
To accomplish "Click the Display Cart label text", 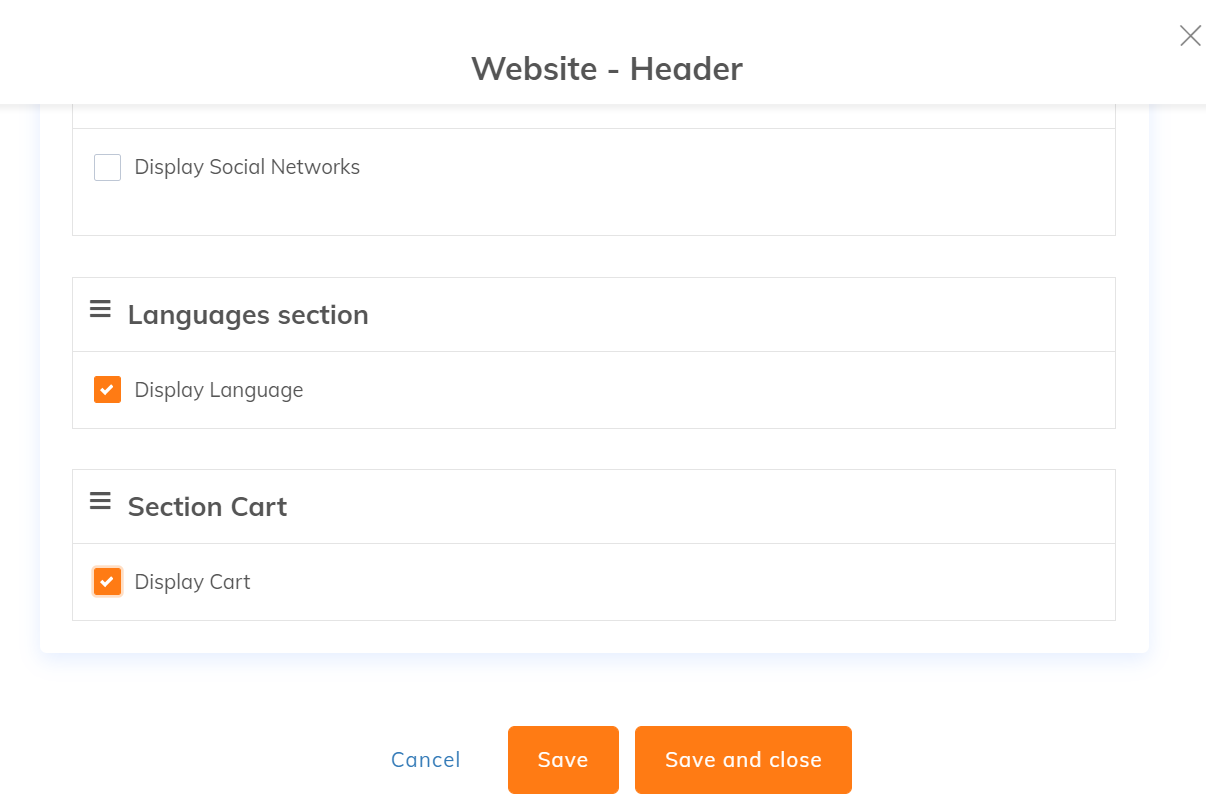I will 192,582.
